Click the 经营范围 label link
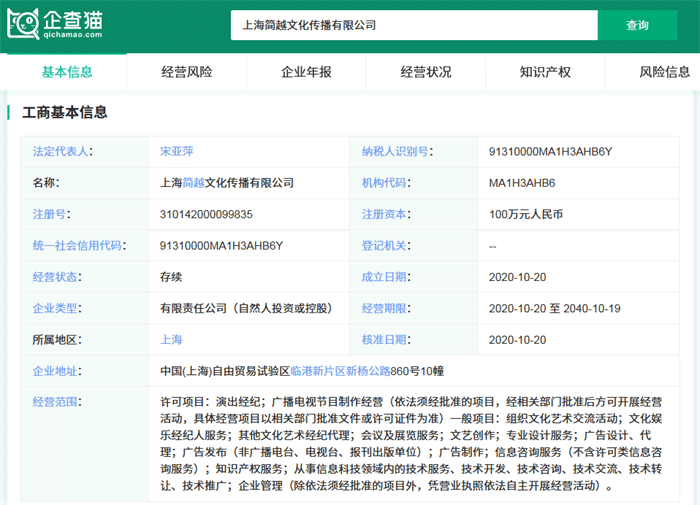Screen dimensions: 700x505 pos(54,402)
